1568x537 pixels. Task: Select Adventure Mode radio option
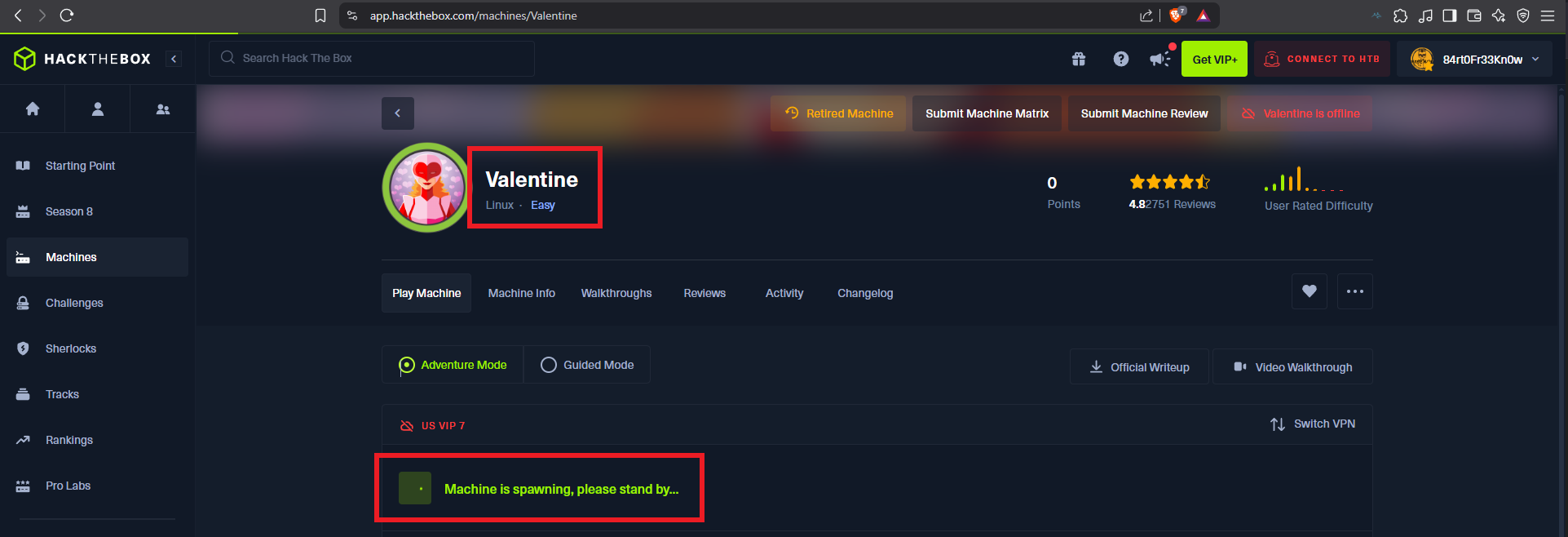[x=453, y=365]
